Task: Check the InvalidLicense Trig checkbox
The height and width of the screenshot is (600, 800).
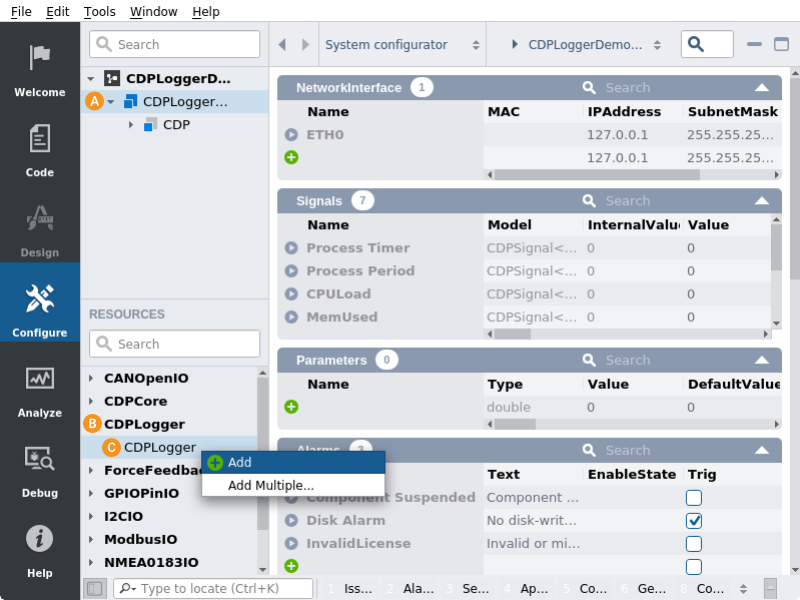Action: 694,544
